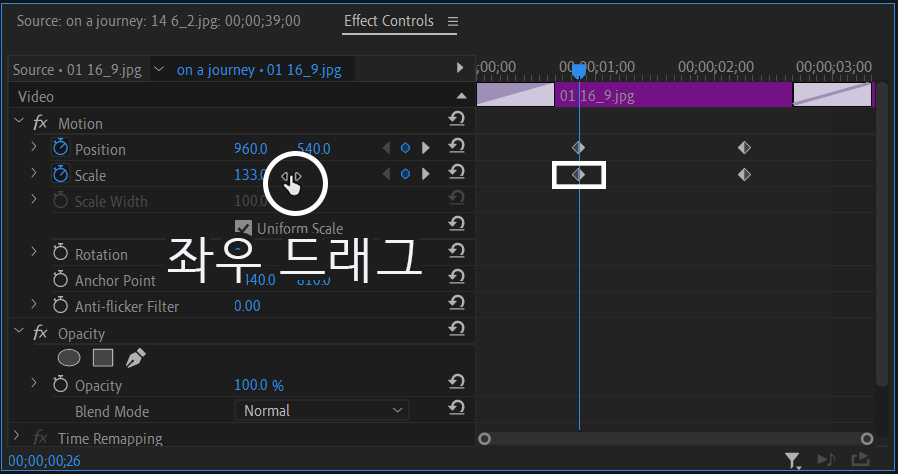Collapse the Video section arrow
898x474 pixels.
pyautogui.click(x=462, y=96)
